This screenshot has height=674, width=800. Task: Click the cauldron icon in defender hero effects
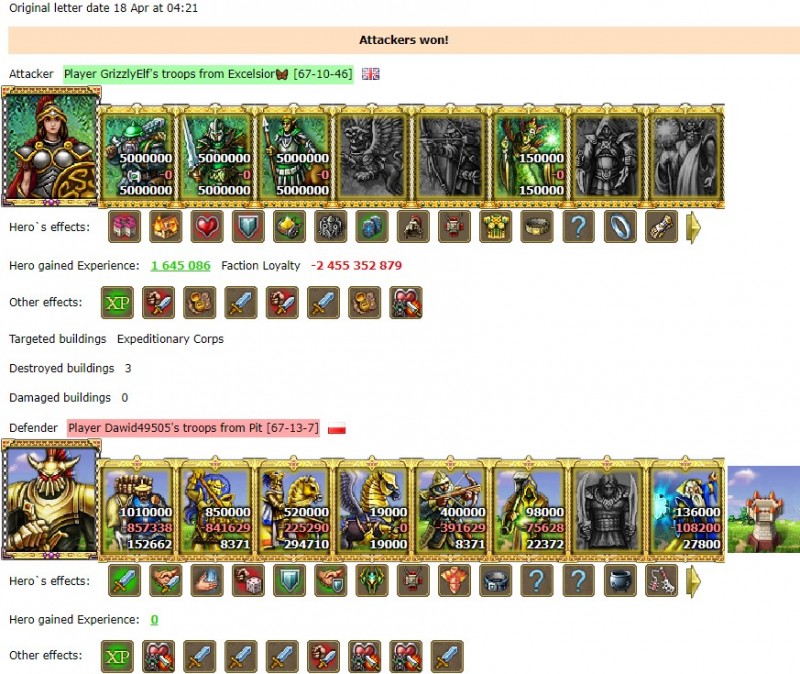point(620,581)
